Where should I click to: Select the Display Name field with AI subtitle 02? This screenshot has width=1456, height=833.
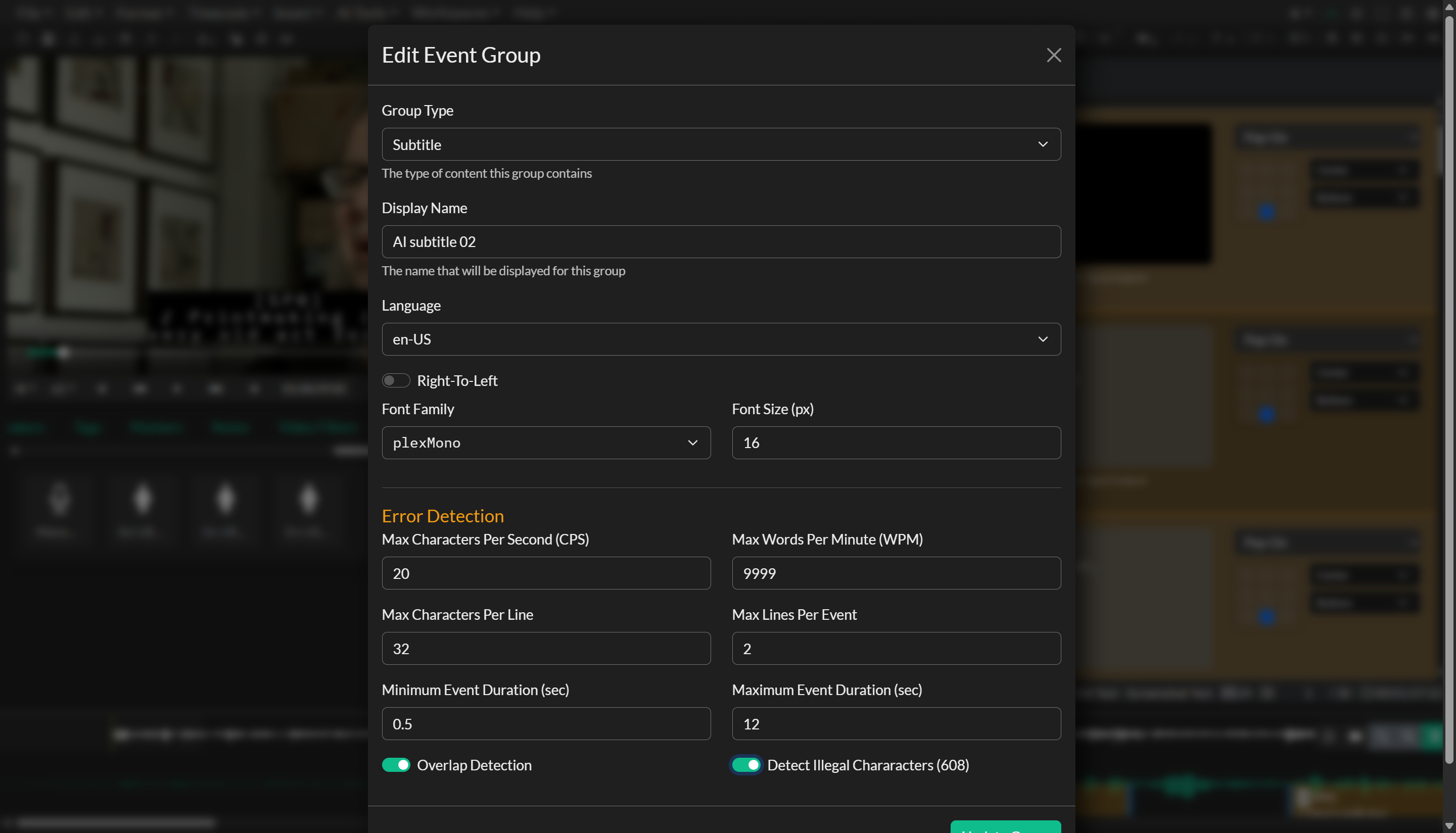pyautogui.click(x=721, y=241)
